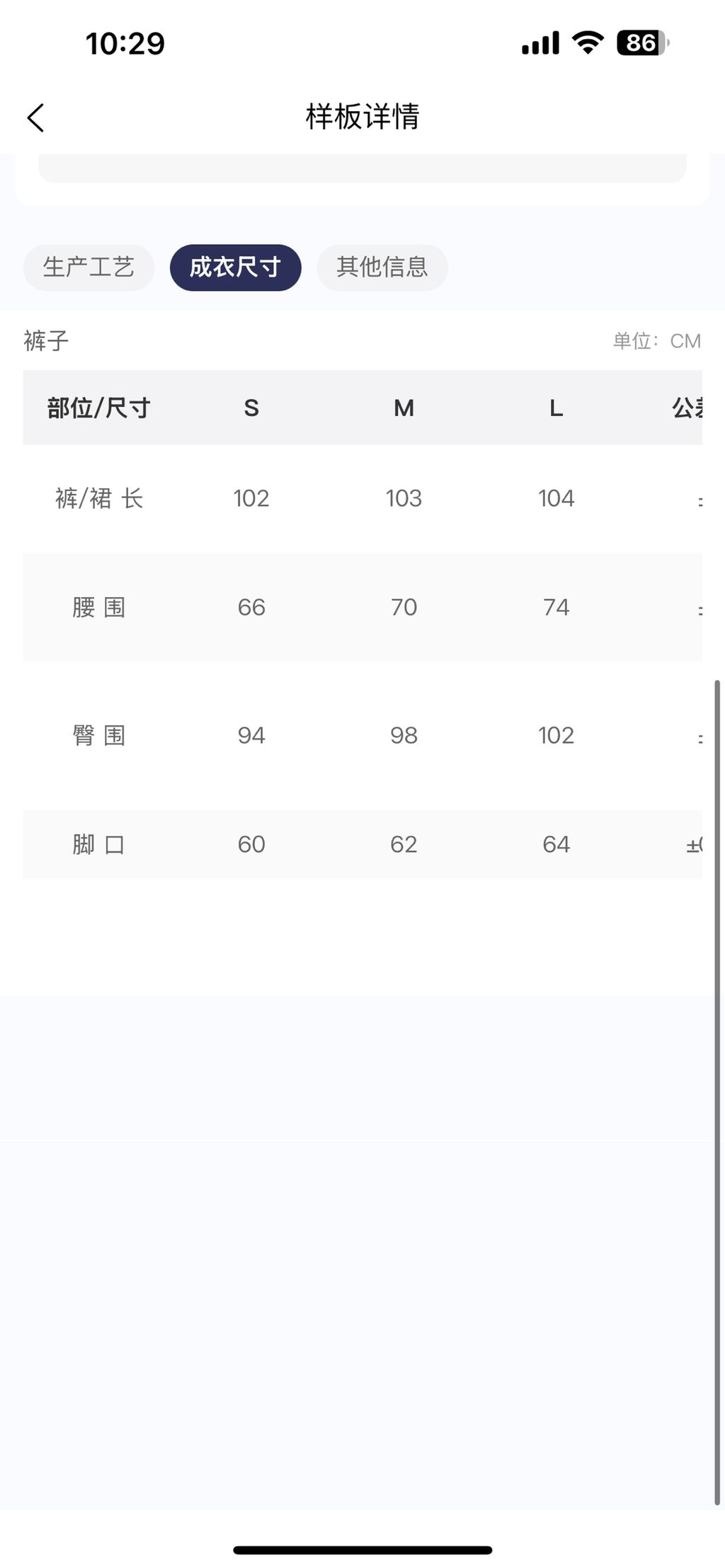Screen dimensions: 725x1568
Task: Select the 腰围 row label
Action: [99, 608]
